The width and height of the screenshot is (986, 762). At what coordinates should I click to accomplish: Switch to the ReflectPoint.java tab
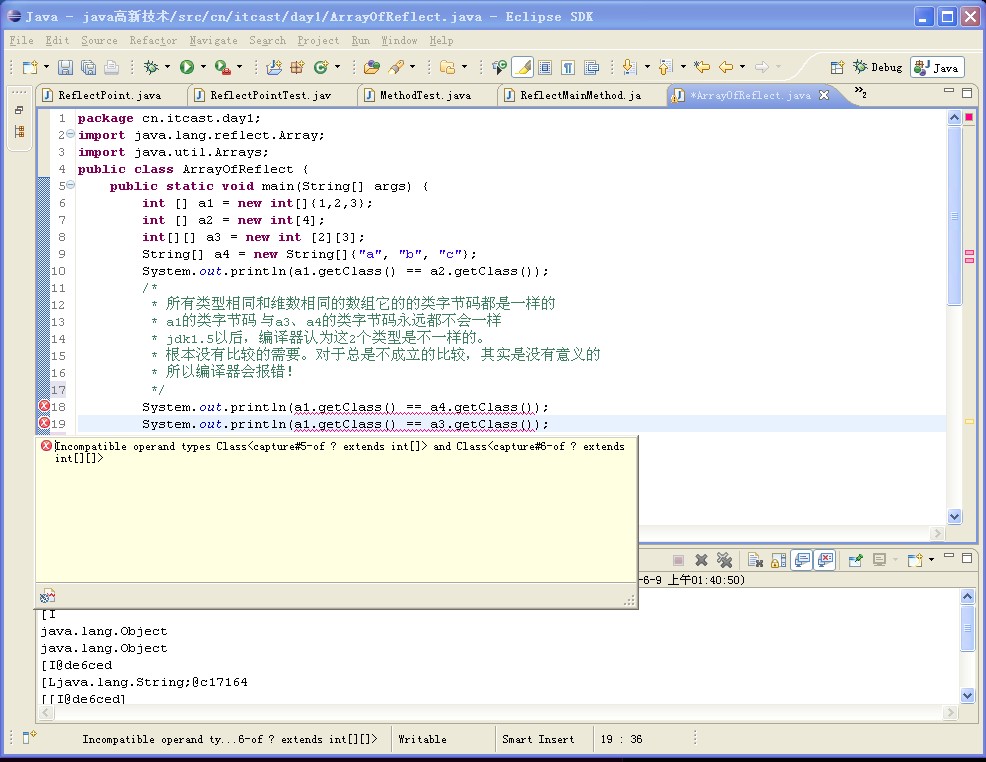tap(108, 95)
